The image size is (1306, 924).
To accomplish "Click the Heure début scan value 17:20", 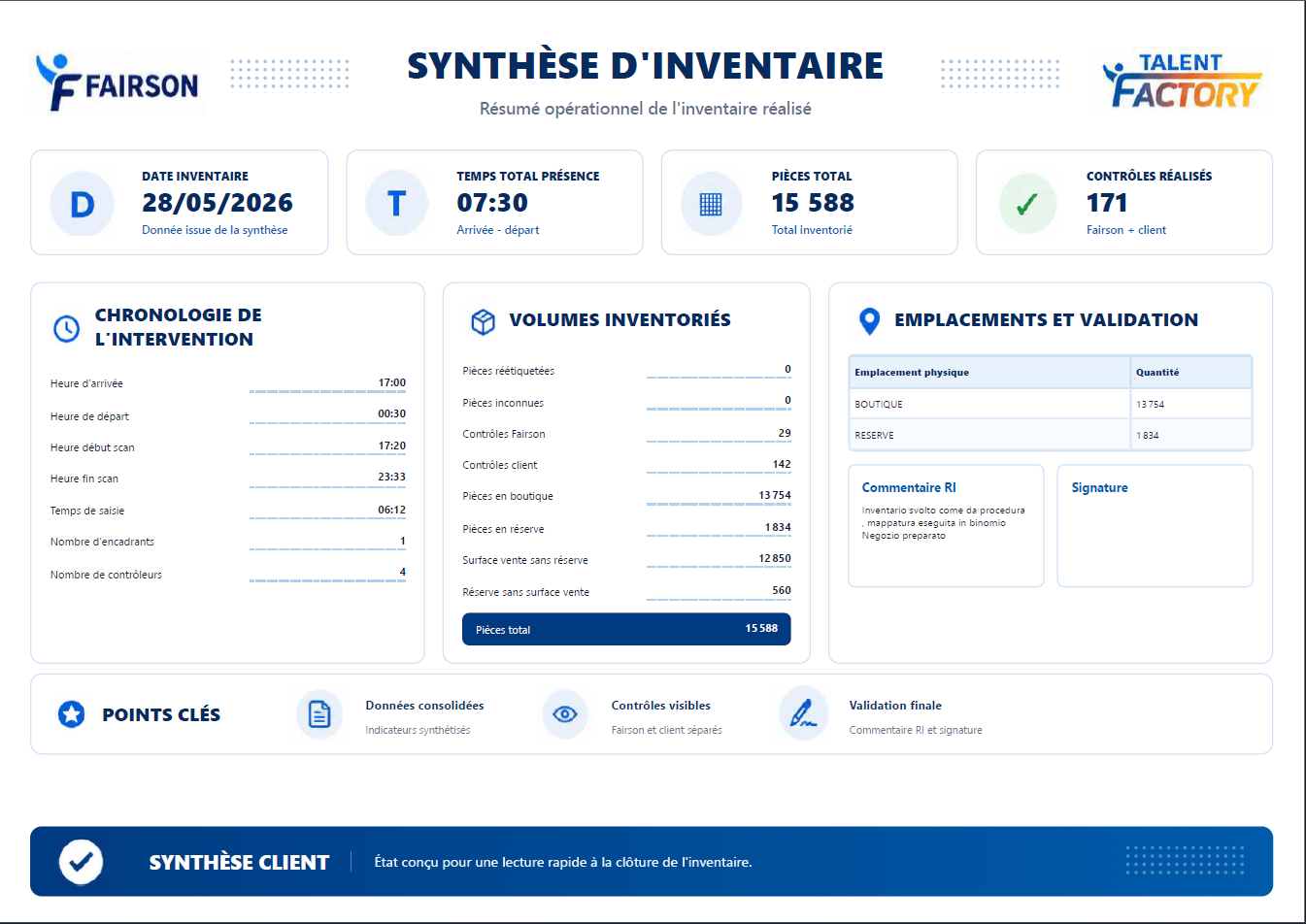I will [392, 445].
